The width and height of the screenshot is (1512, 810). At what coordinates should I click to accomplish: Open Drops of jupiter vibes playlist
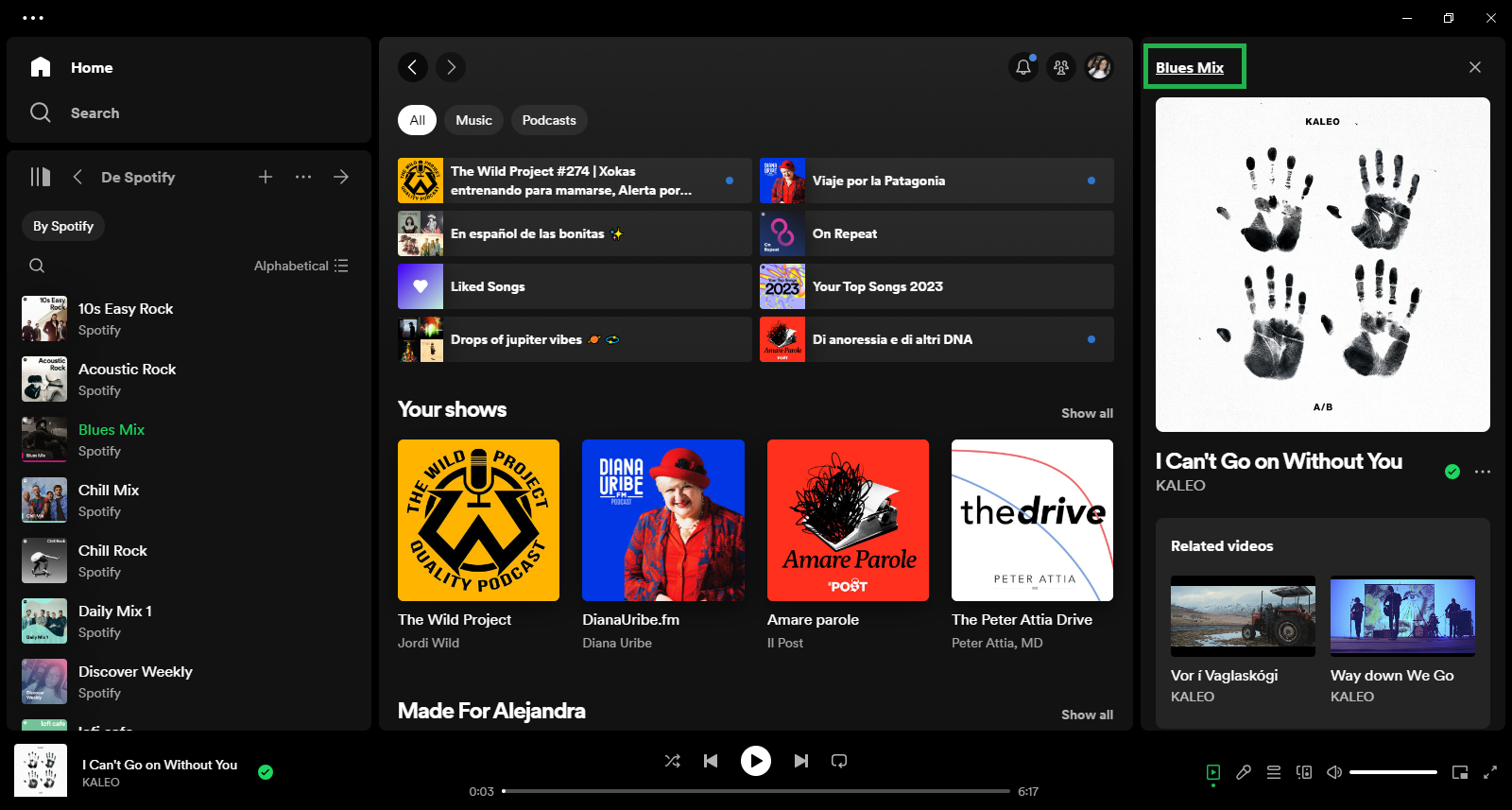coord(575,339)
